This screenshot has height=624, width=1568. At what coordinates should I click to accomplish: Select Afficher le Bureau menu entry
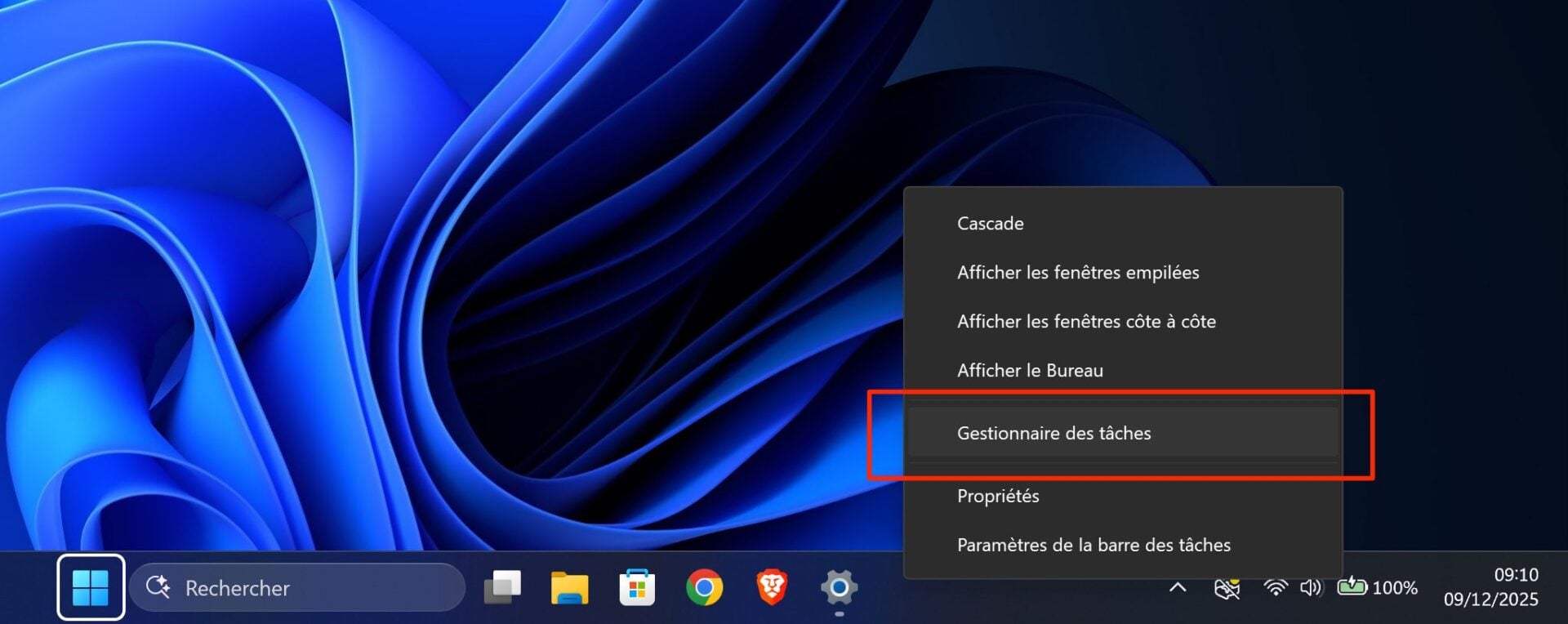(1123, 371)
